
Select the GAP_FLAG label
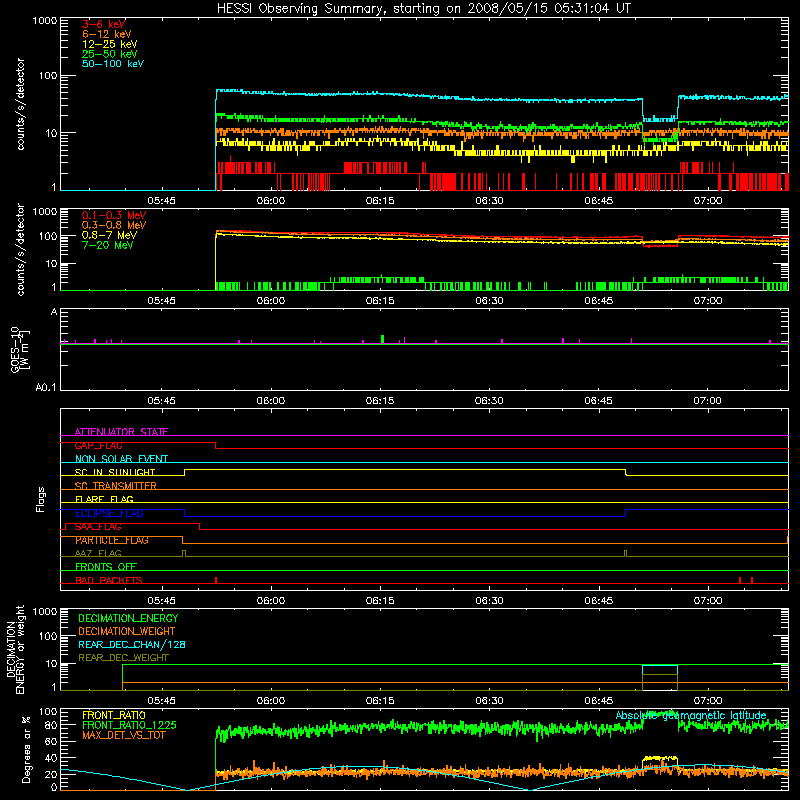(98, 445)
